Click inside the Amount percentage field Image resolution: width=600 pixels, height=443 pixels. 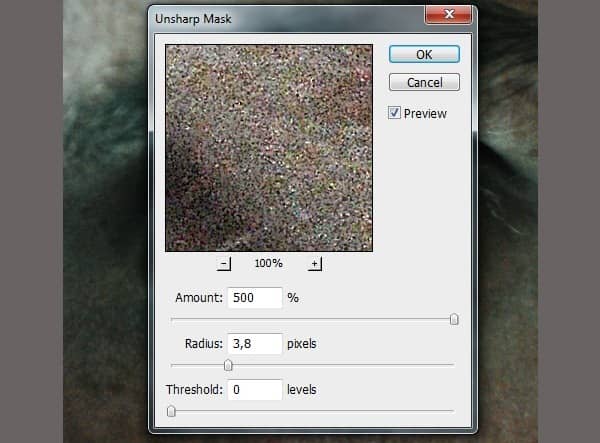pyautogui.click(x=255, y=298)
